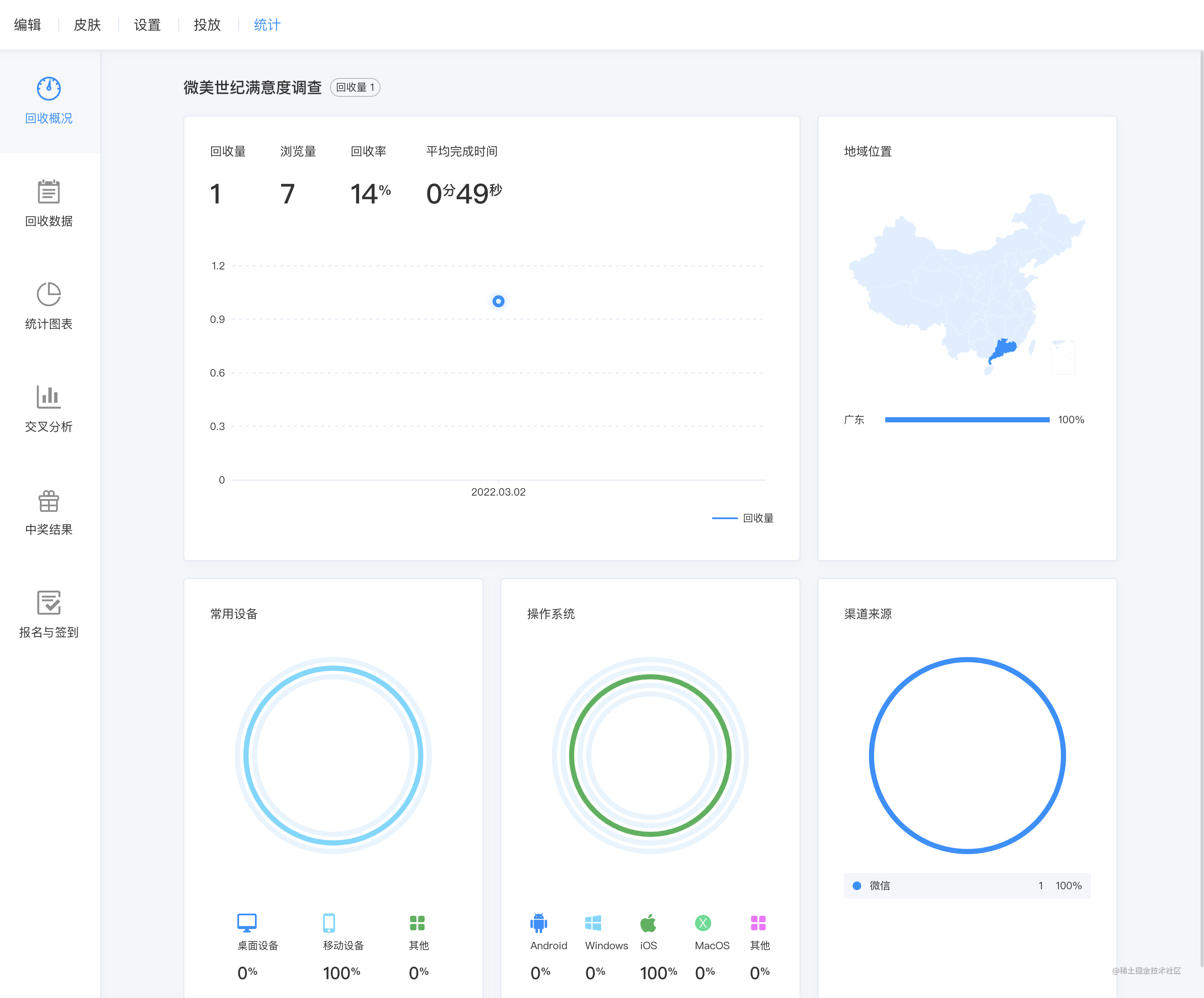Click the MacOS X icon
The image size is (1204, 998).
(703, 922)
